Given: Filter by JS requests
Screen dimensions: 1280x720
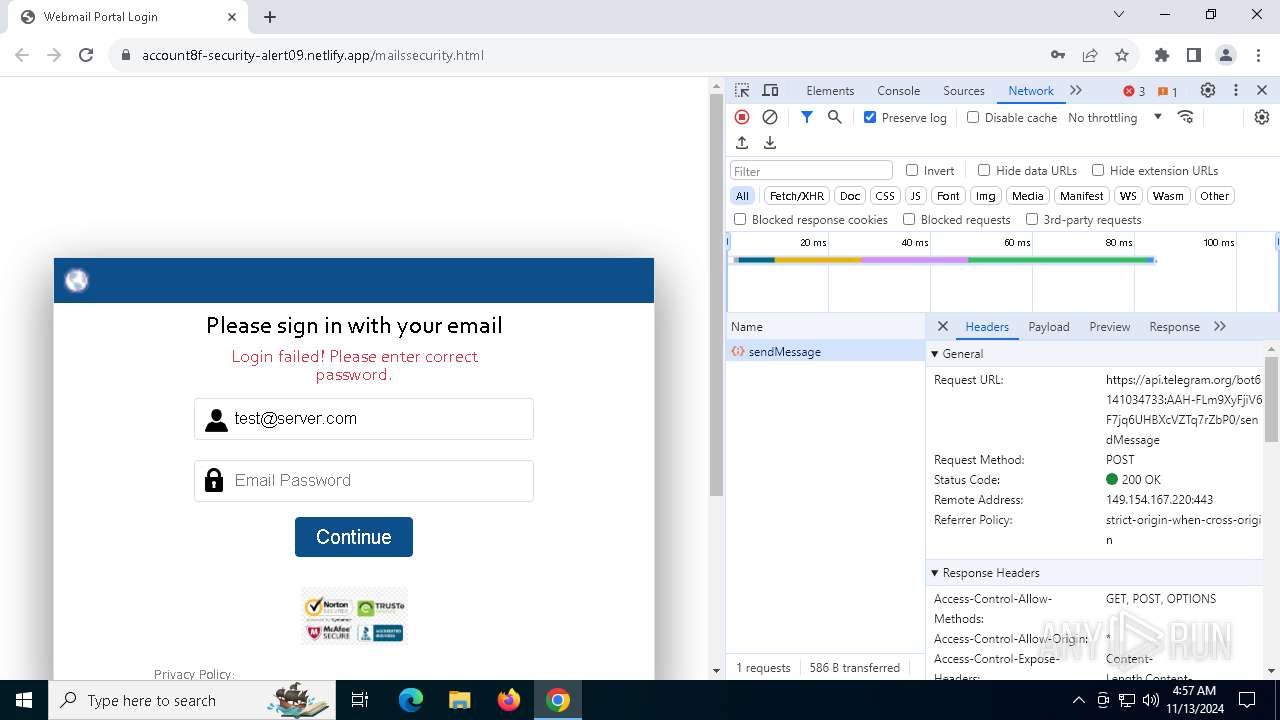Looking at the screenshot, I should [x=916, y=196].
